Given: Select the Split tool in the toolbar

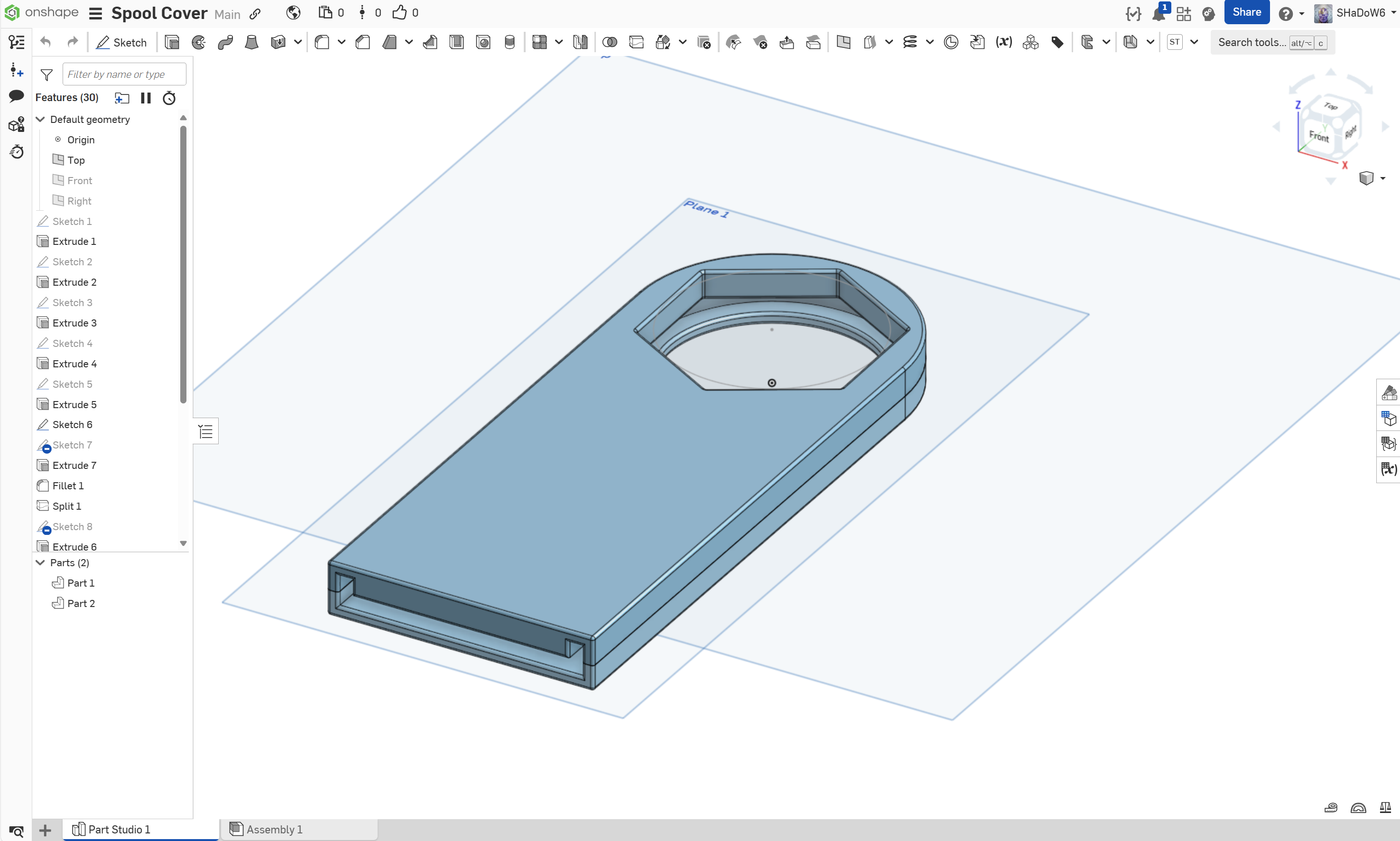Looking at the screenshot, I should [637, 43].
